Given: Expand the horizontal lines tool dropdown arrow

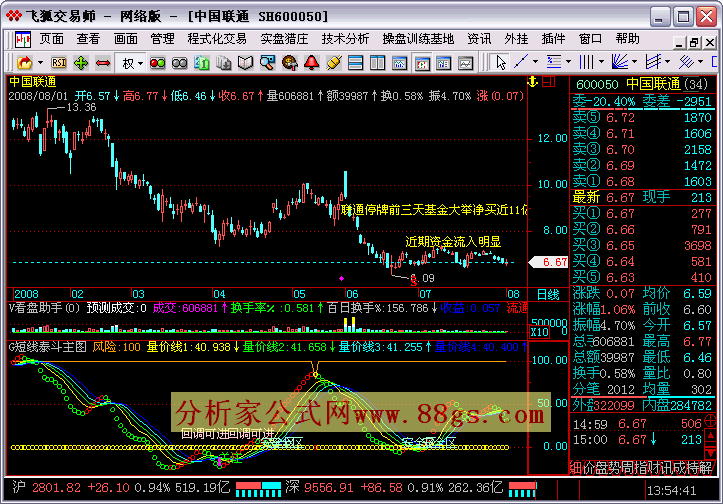Looking at the screenshot, I should 568,62.
